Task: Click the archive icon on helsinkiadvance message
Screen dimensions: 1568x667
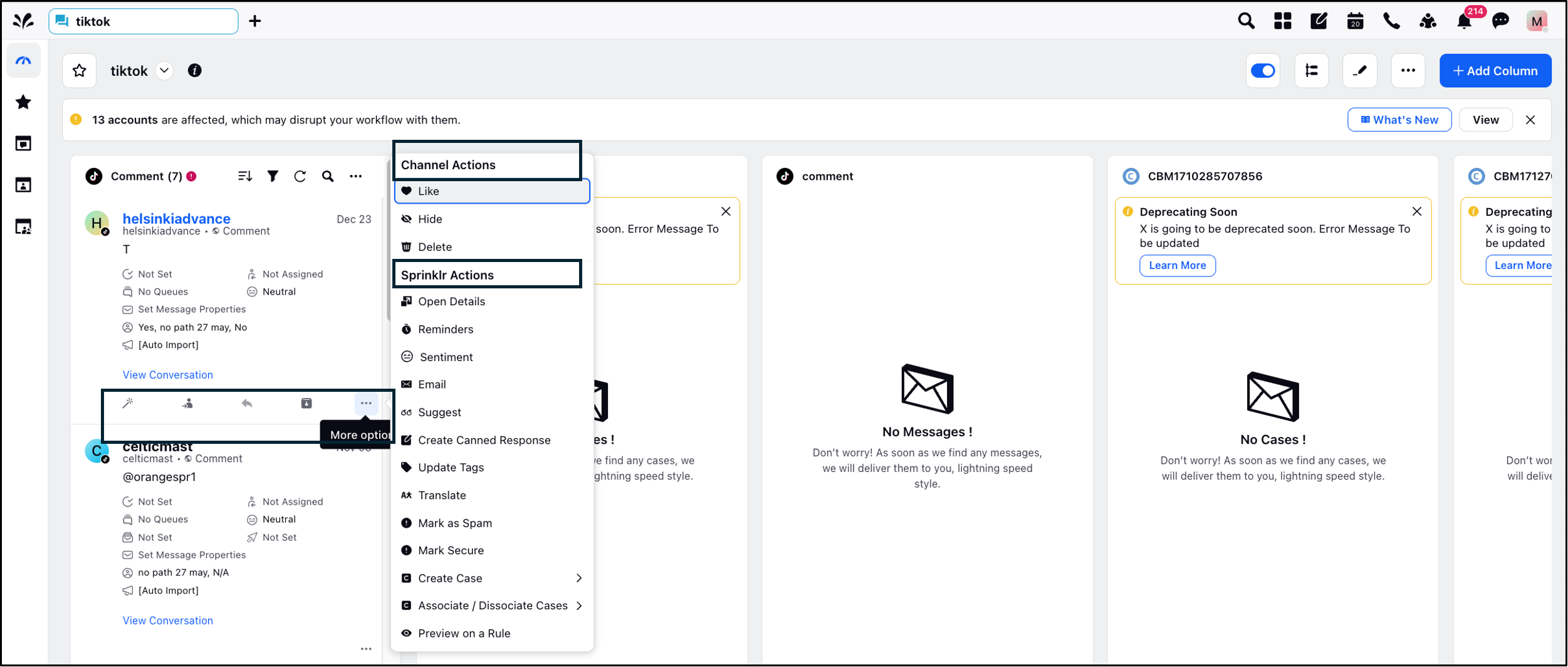Action: point(306,404)
